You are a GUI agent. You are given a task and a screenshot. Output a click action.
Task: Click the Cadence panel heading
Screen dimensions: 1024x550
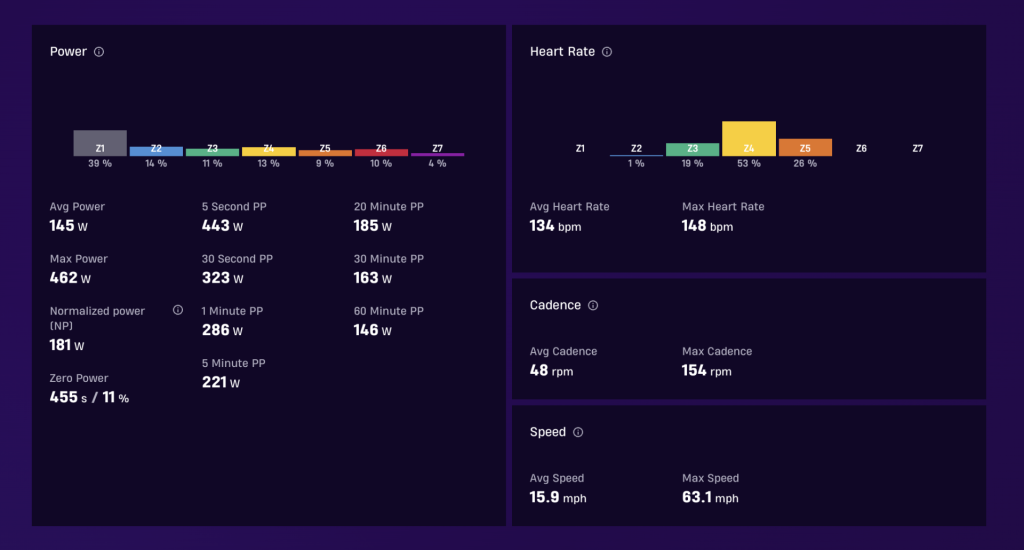(x=555, y=305)
